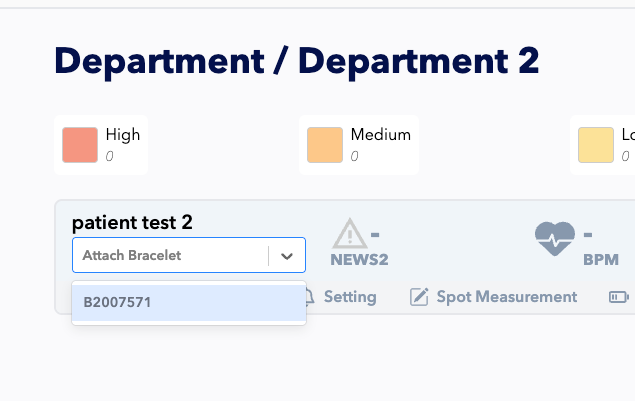
Task: Open Spot Measurement
Action: coord(507,297)
